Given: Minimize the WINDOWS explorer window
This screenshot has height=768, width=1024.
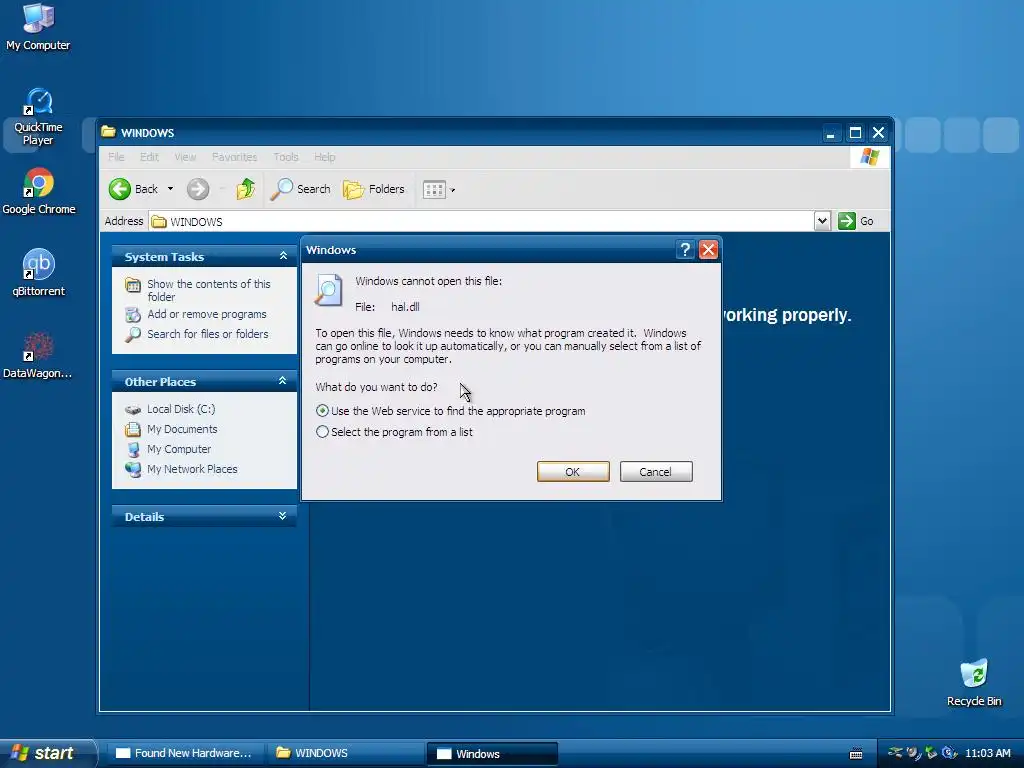Looking at the screenshot, I should point(830,133).
